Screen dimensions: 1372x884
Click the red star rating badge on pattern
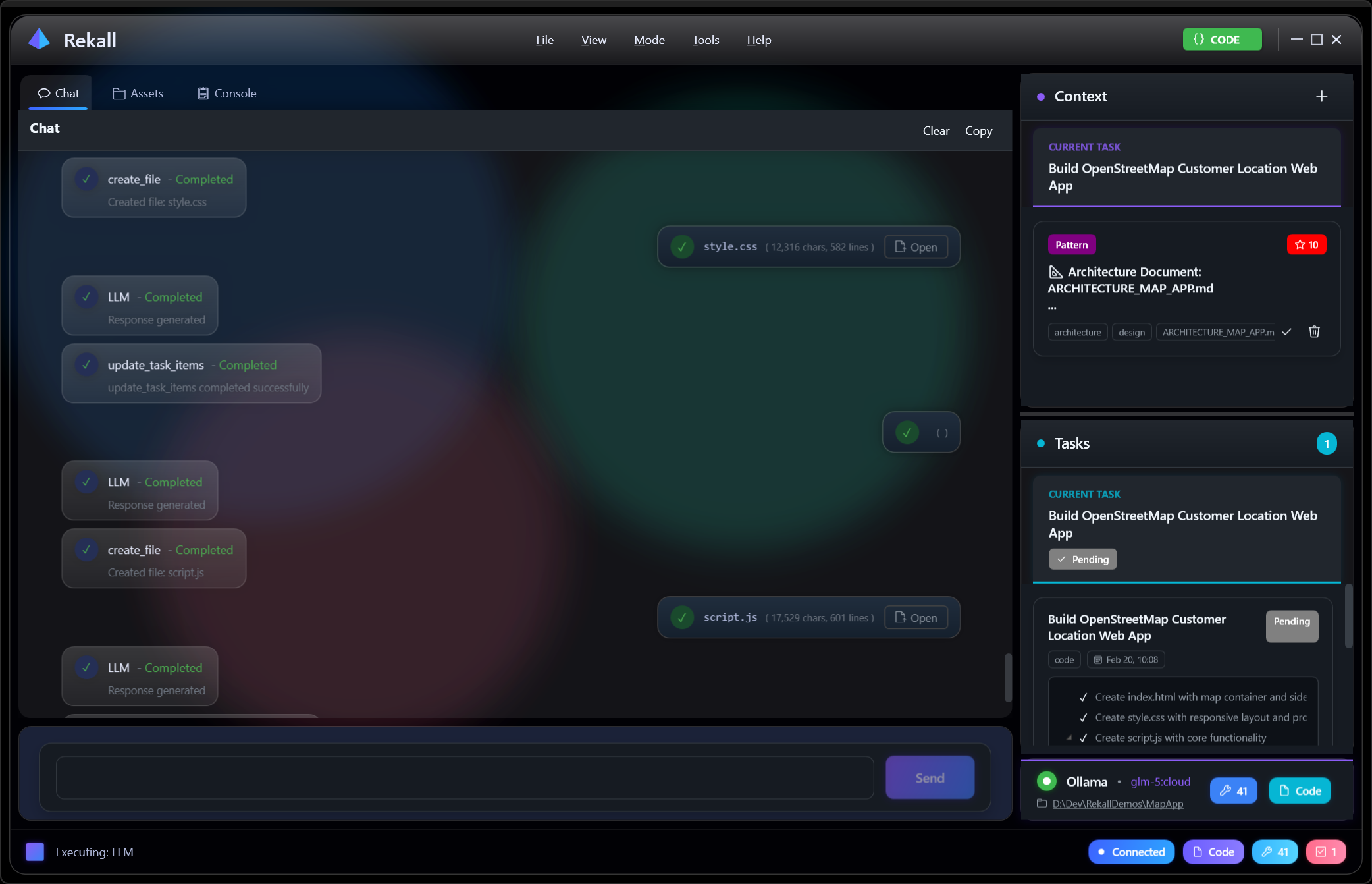1306,244
